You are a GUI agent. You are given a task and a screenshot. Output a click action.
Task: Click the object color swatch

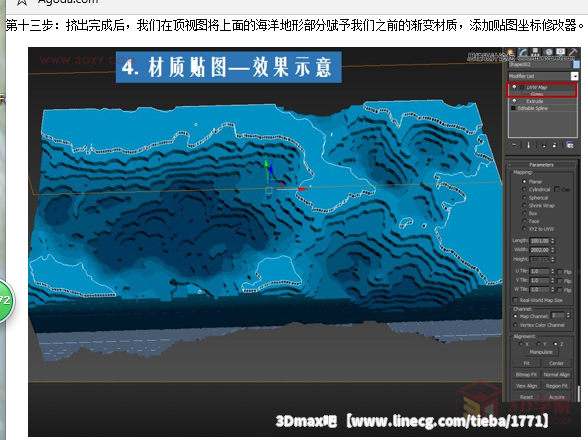pyautogui.click(x=576, y=65)
